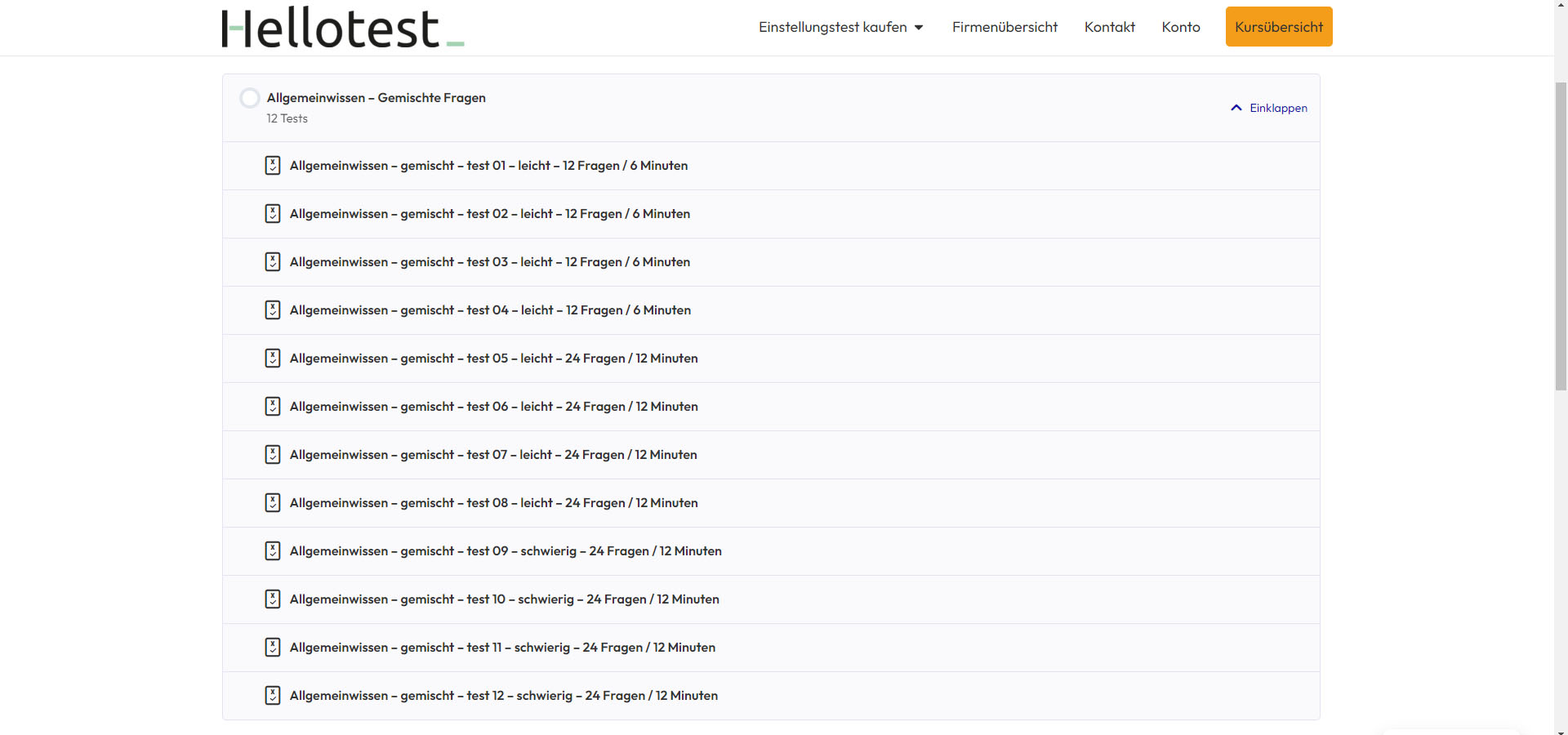
Task: Click scrollbar up arrow
Action: tap(1561, 6)
